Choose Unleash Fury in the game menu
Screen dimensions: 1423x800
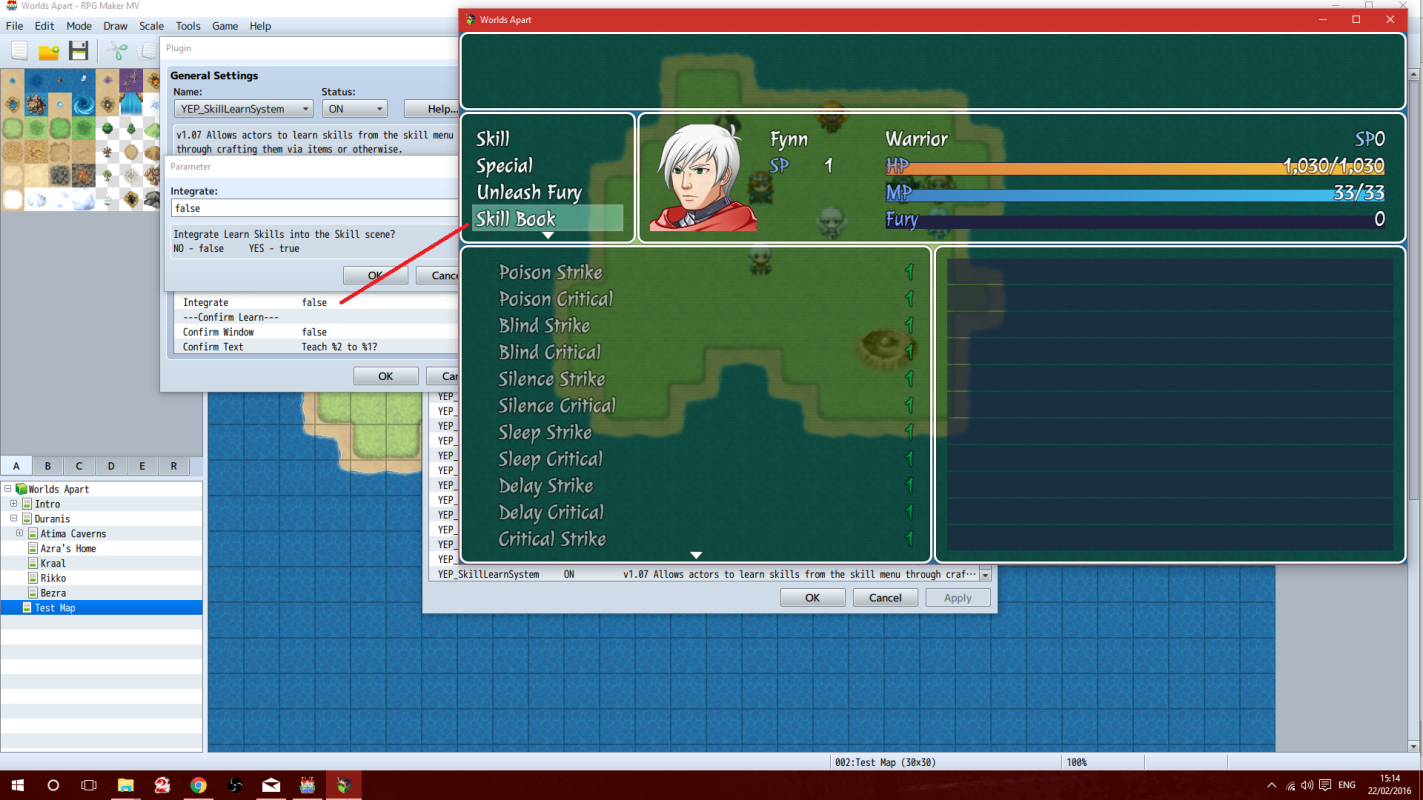pos(529,193)
